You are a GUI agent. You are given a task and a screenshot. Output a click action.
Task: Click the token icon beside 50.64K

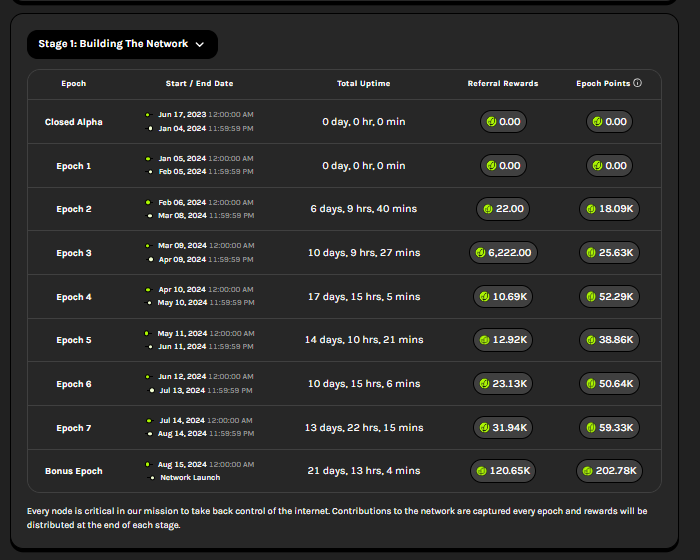point(591,384)
